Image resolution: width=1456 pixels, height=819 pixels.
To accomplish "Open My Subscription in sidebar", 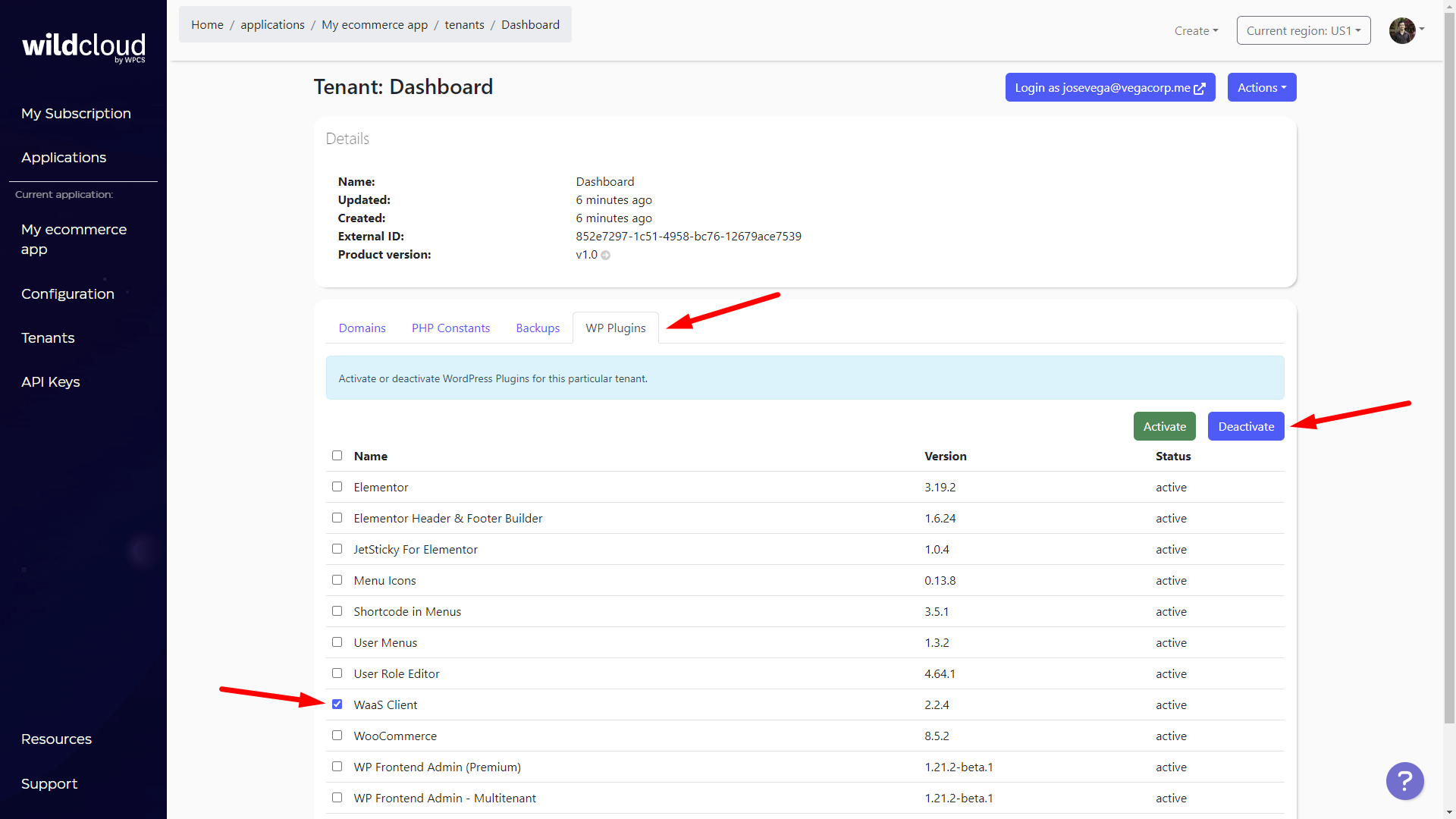I will [x=76, y=113].
